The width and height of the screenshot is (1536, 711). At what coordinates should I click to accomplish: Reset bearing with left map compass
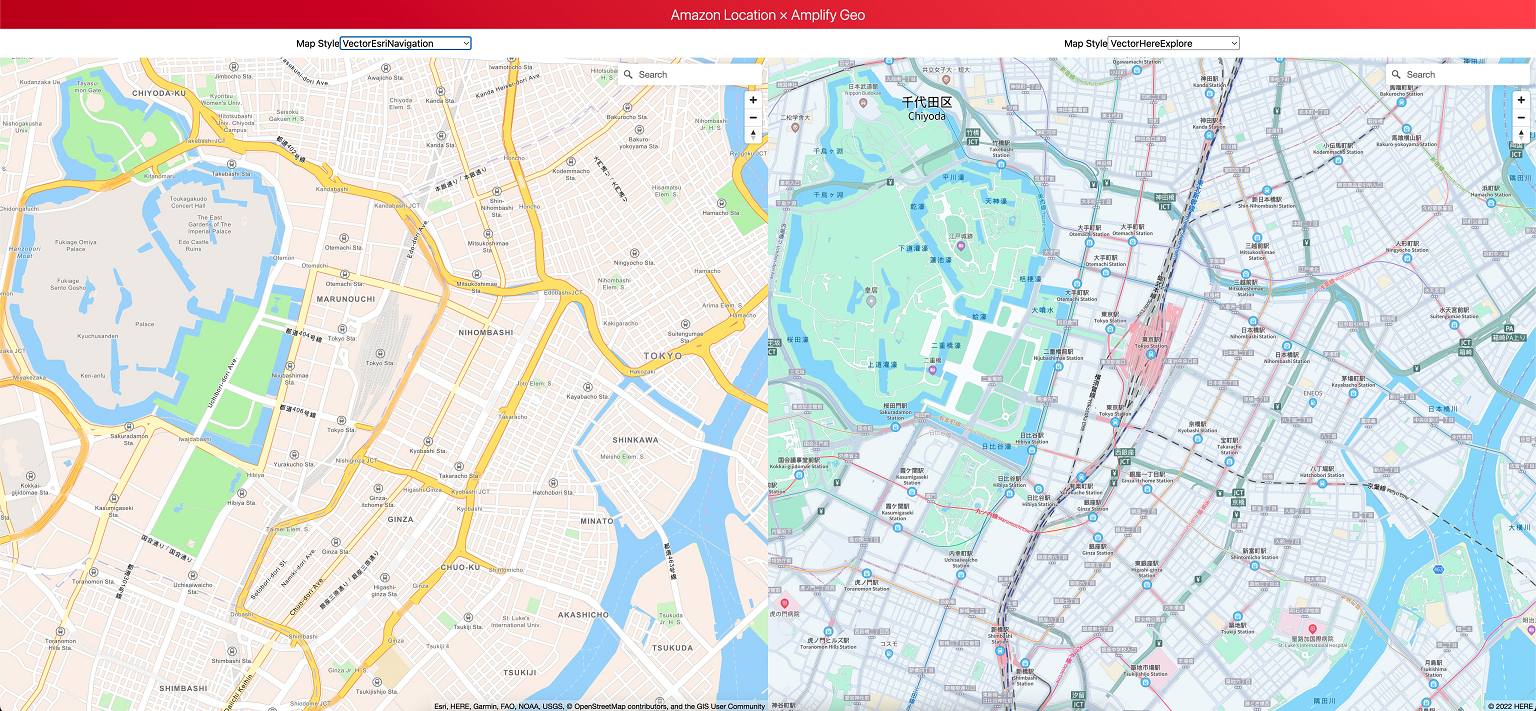pyautogui.click(x=753, y=135)
